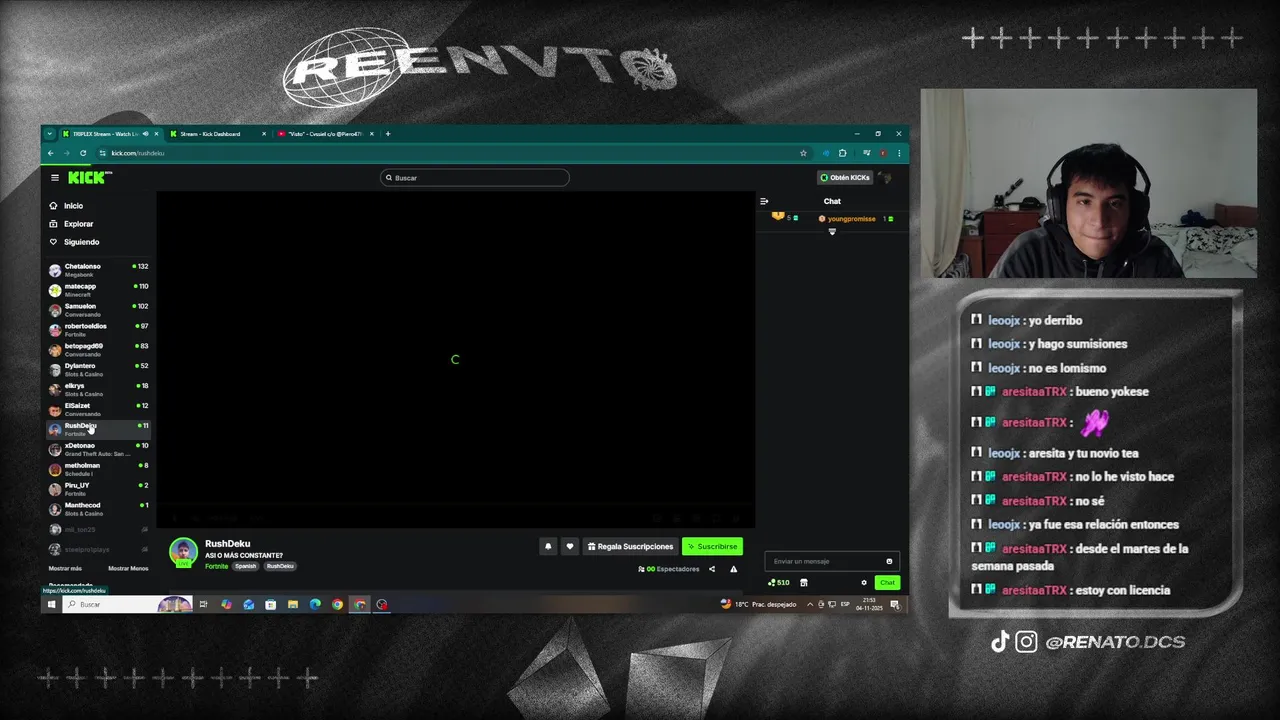This screenshot has width=1280, height=720.
Task: Open Samuelon's channel in the sidebar
Action: [x=98, y=309]
